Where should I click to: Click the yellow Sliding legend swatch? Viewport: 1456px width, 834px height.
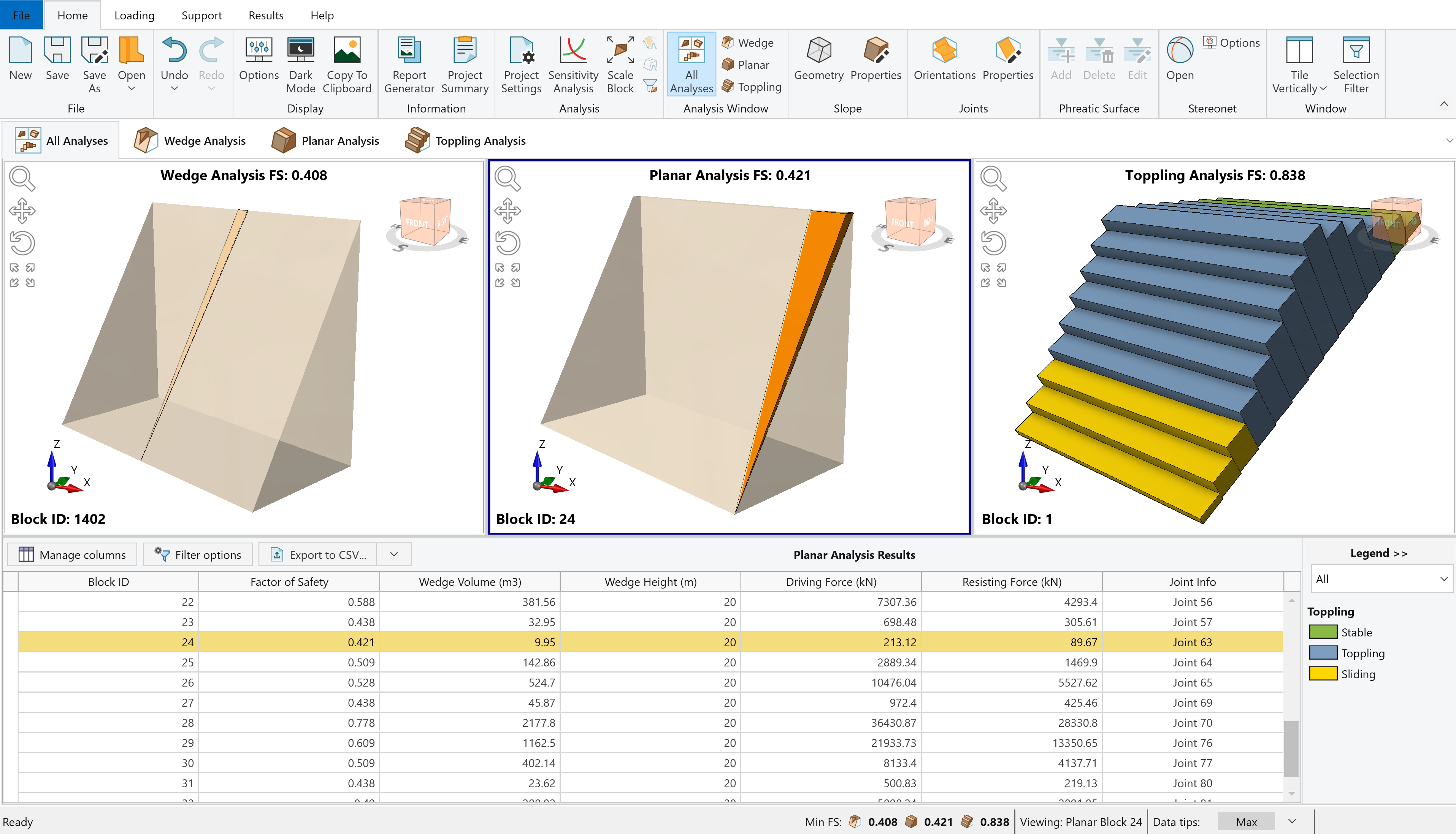[1323, 674]
